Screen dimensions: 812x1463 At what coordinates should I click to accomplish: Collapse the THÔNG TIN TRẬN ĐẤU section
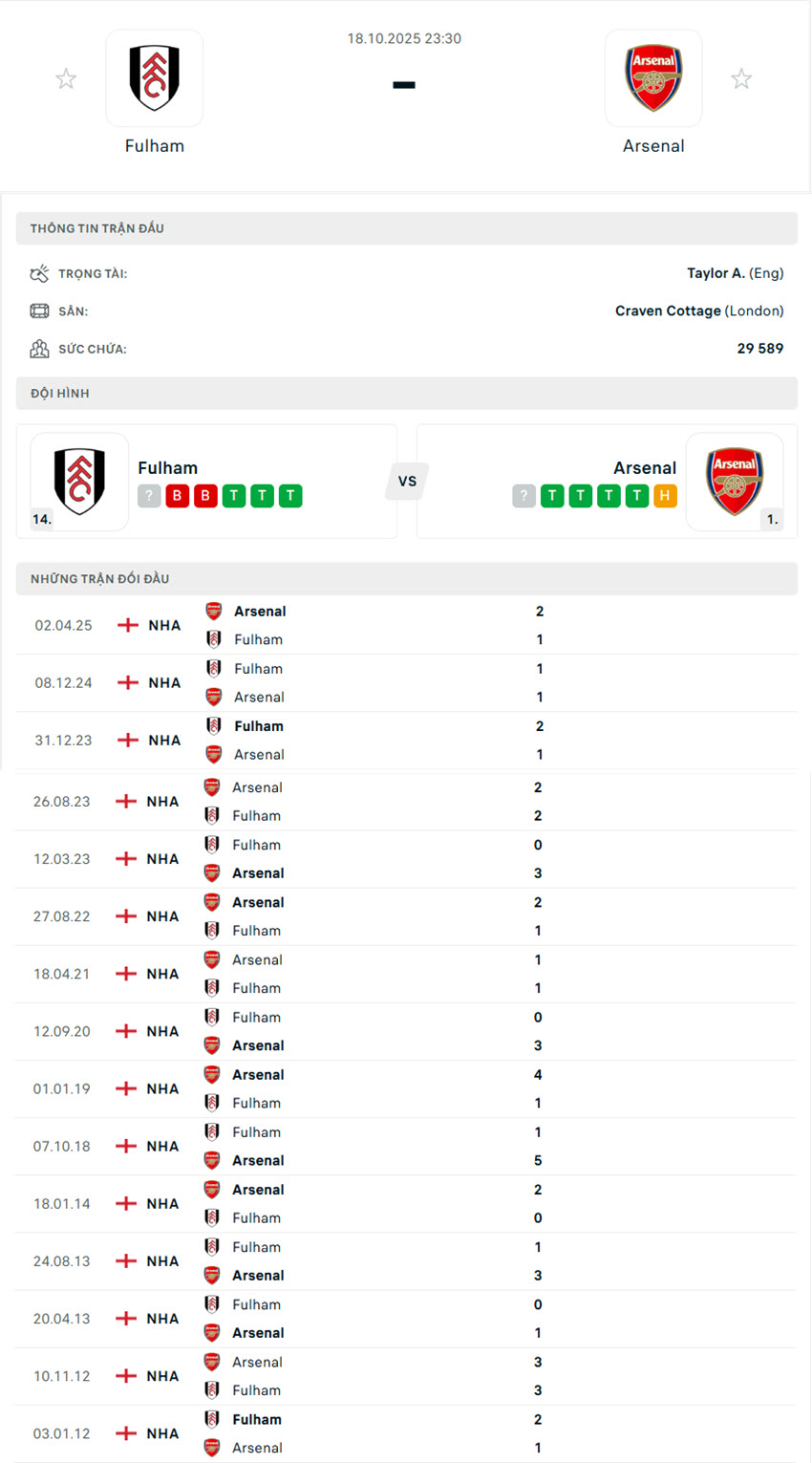[405, 227]
